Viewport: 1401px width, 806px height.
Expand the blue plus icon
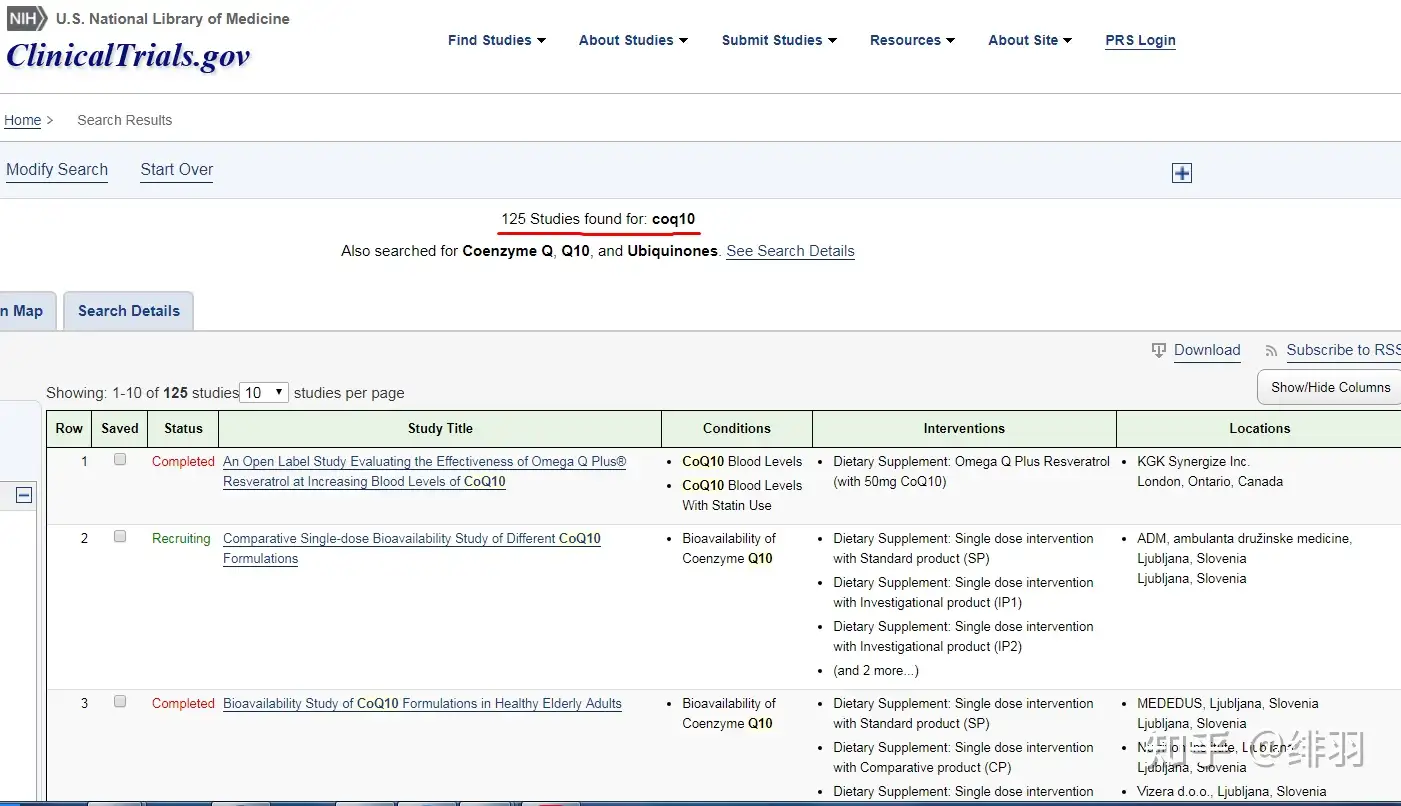click(1182, 173)
